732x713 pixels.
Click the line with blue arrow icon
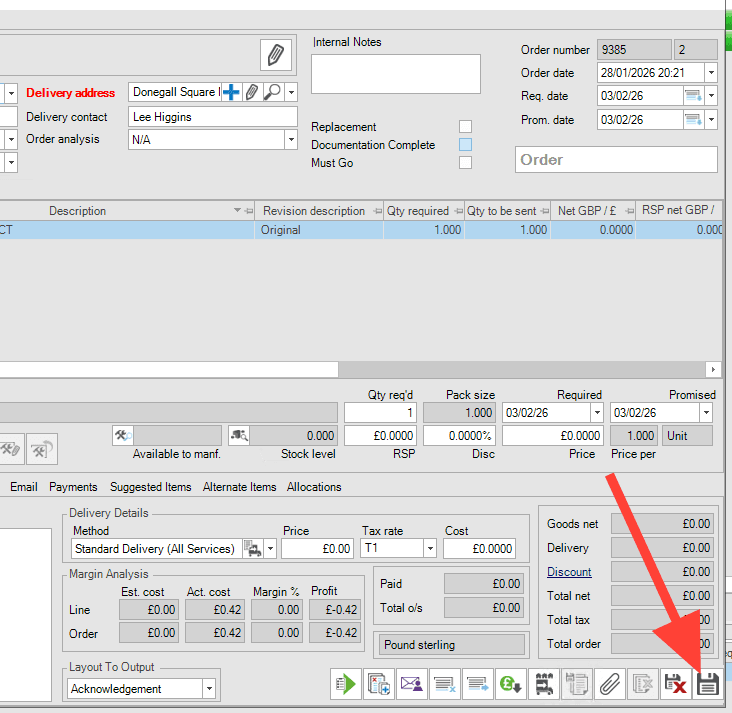click(x=478, y=685)
